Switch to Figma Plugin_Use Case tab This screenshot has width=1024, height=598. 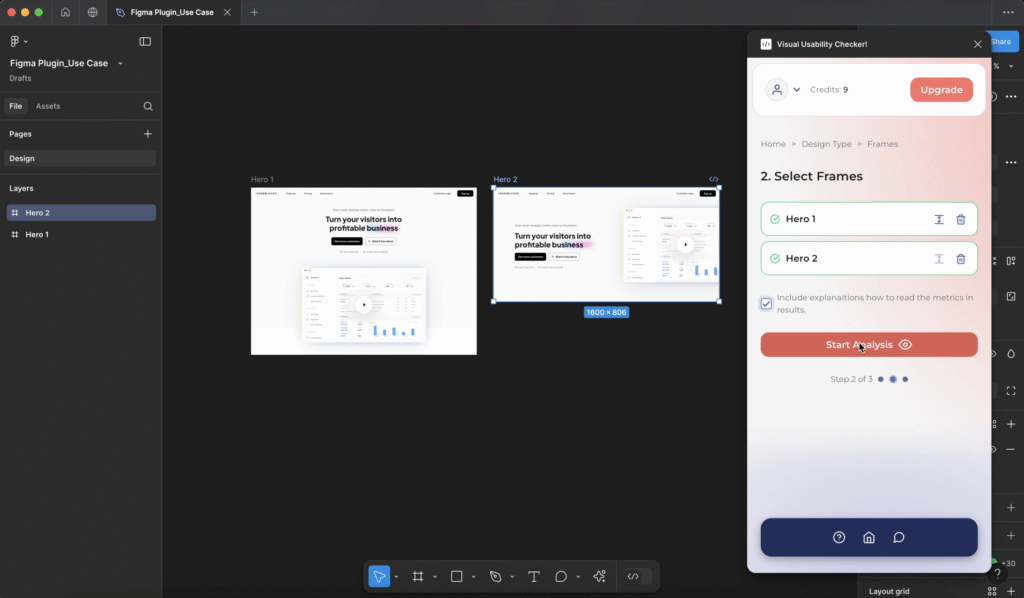(172, 12)
